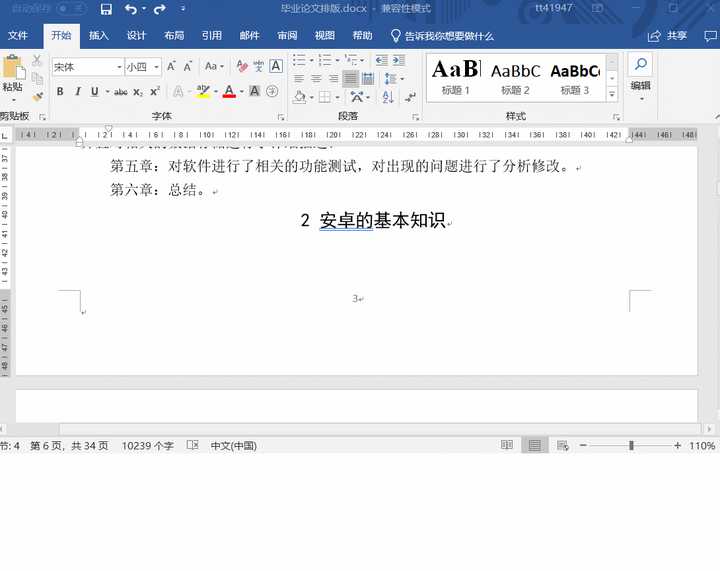Click the 10239 个字 word count

pos(147,446)
